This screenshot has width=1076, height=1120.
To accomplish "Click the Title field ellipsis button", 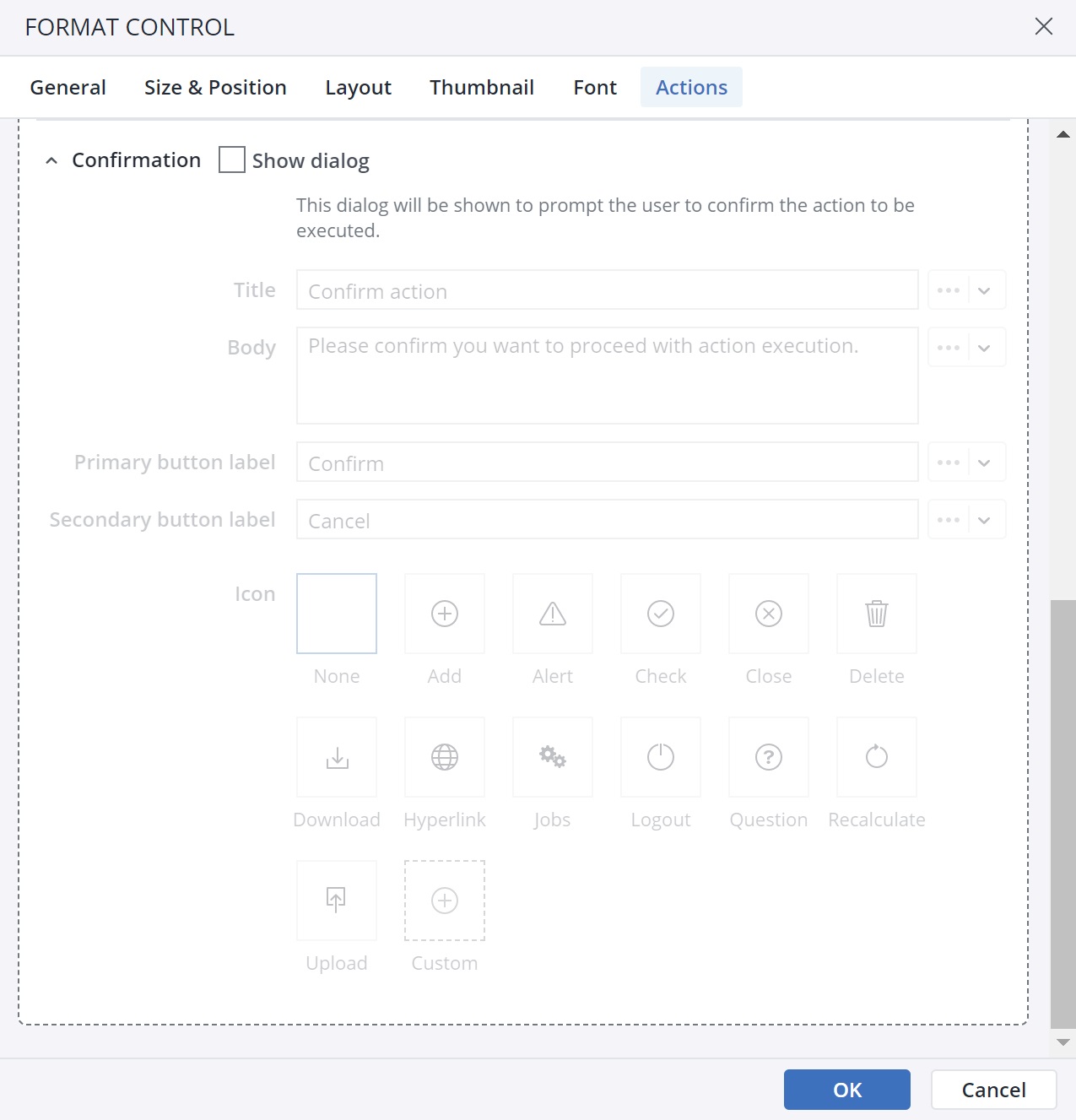I will [949, 290].
